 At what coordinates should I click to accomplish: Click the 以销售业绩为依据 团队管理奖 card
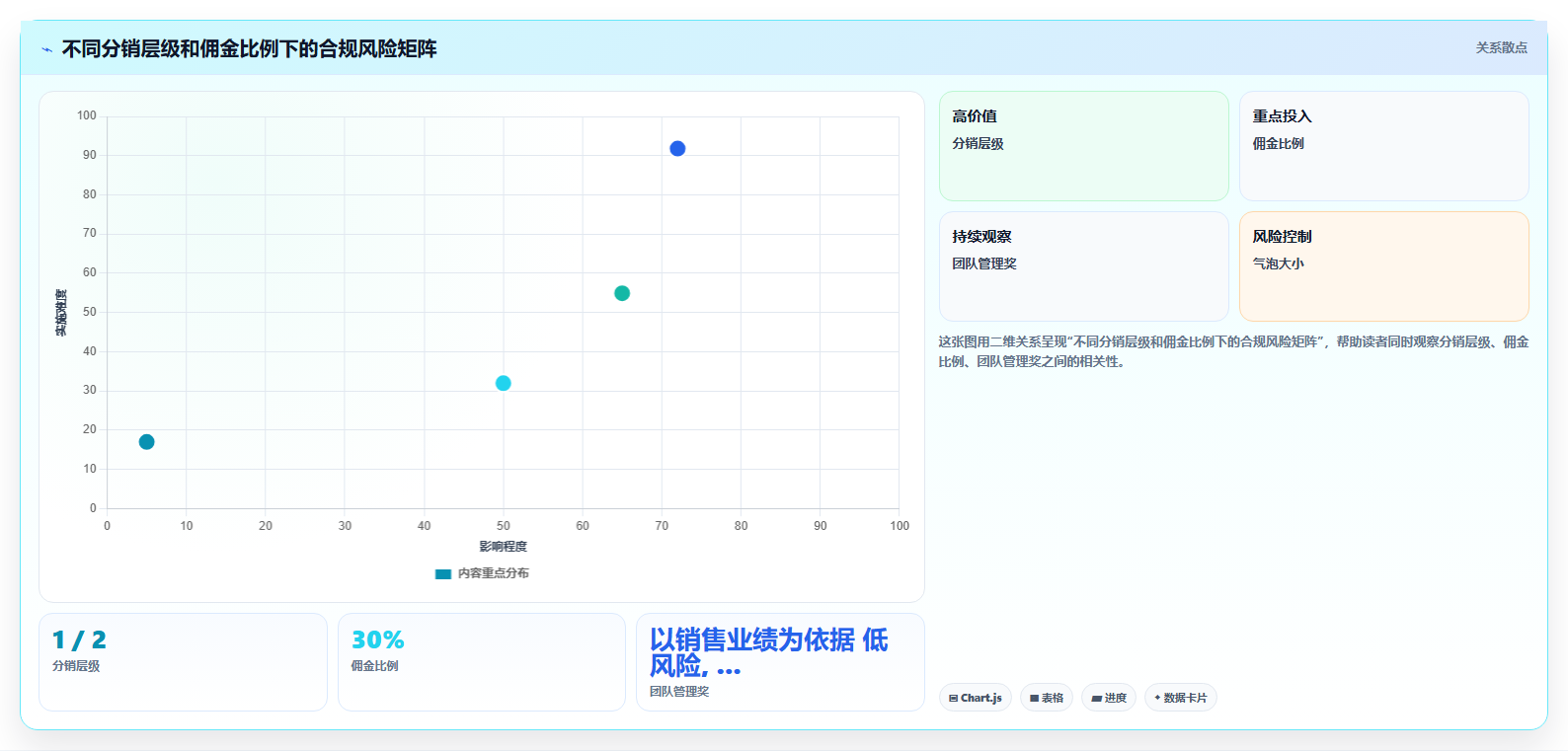click(x=780, y=662)
